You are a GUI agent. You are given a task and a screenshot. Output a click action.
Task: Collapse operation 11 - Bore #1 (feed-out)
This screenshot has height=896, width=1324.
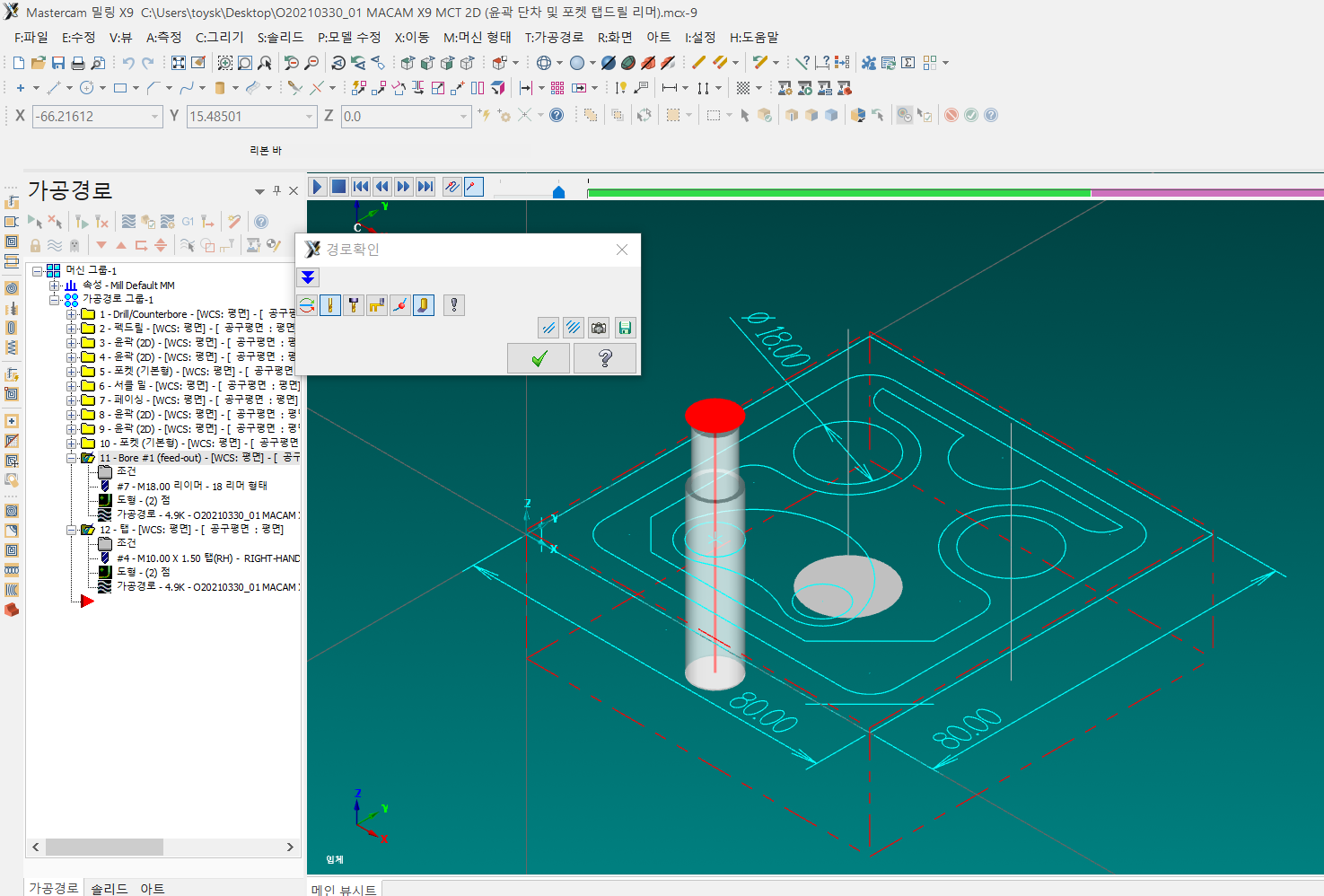71,458
